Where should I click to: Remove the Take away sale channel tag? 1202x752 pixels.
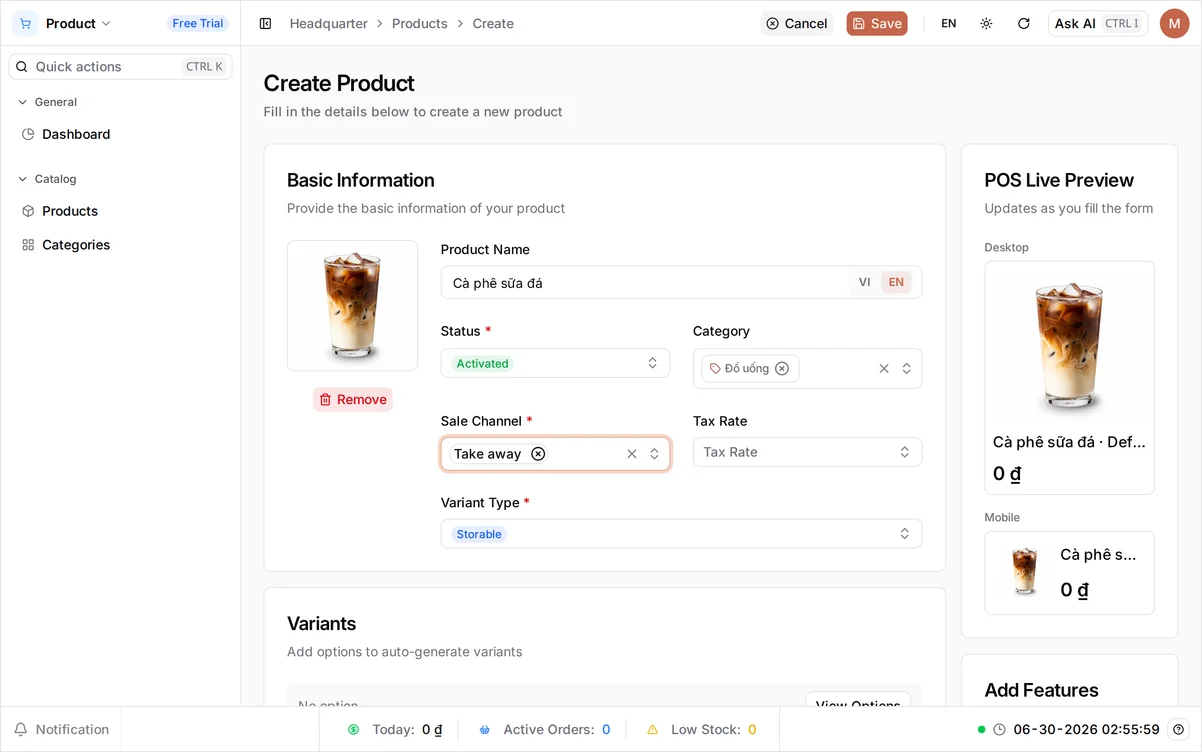pos(538,453)
